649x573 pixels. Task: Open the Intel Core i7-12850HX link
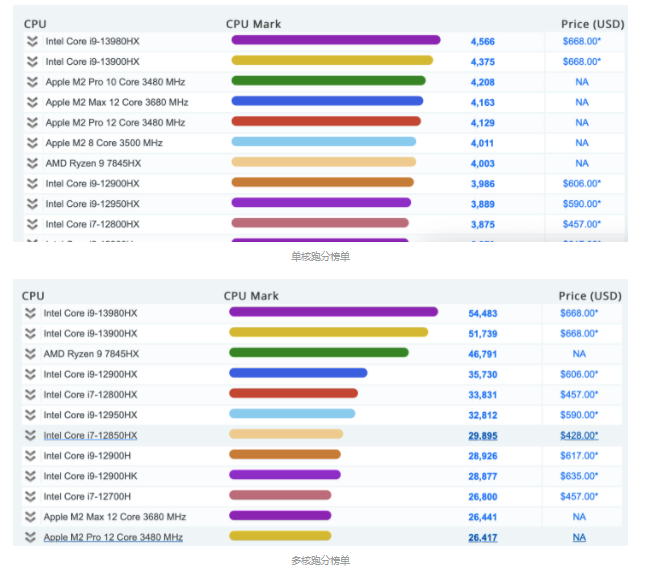[90, 436]
